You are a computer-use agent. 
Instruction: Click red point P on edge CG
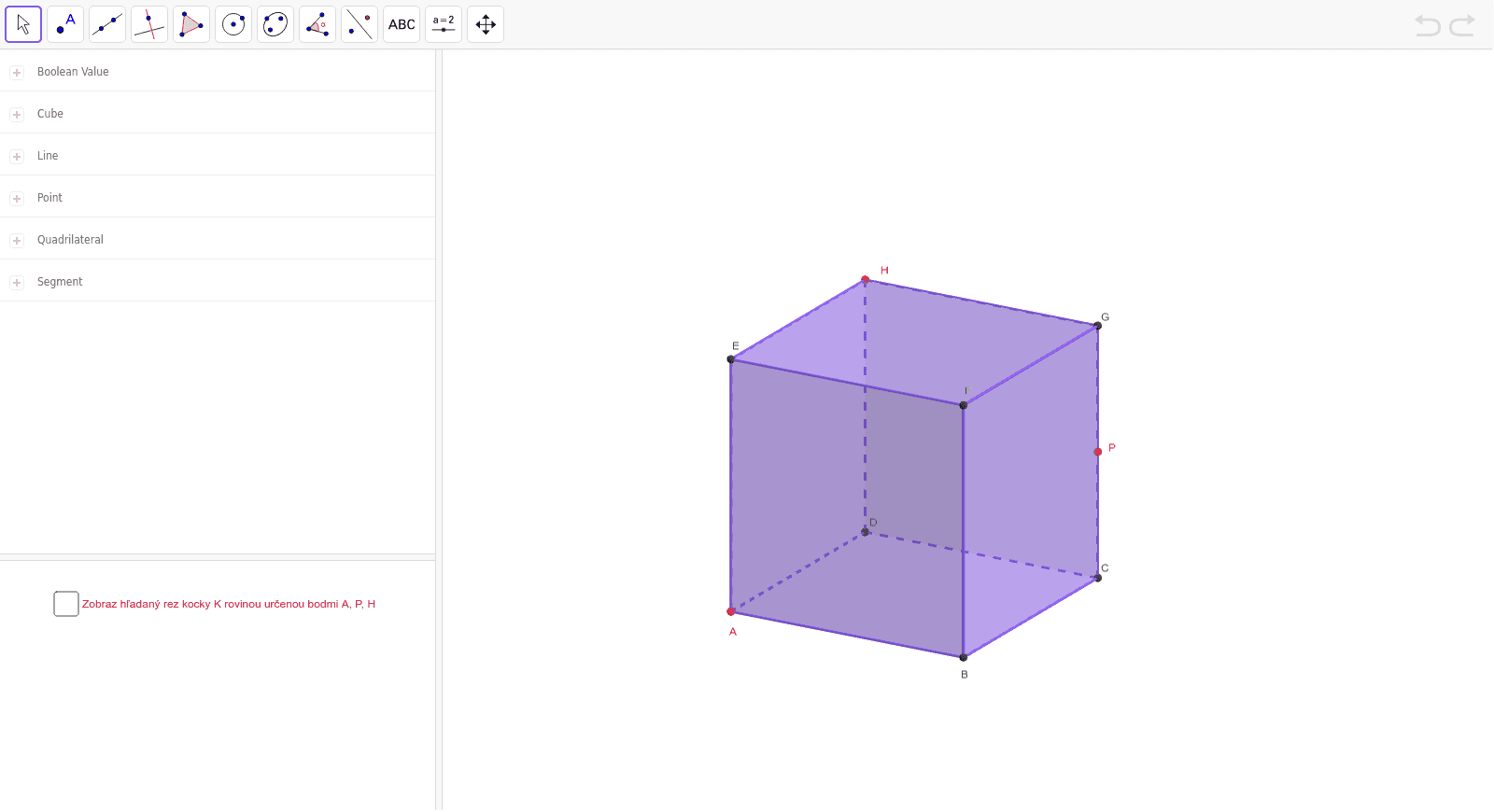(1098, 452)
